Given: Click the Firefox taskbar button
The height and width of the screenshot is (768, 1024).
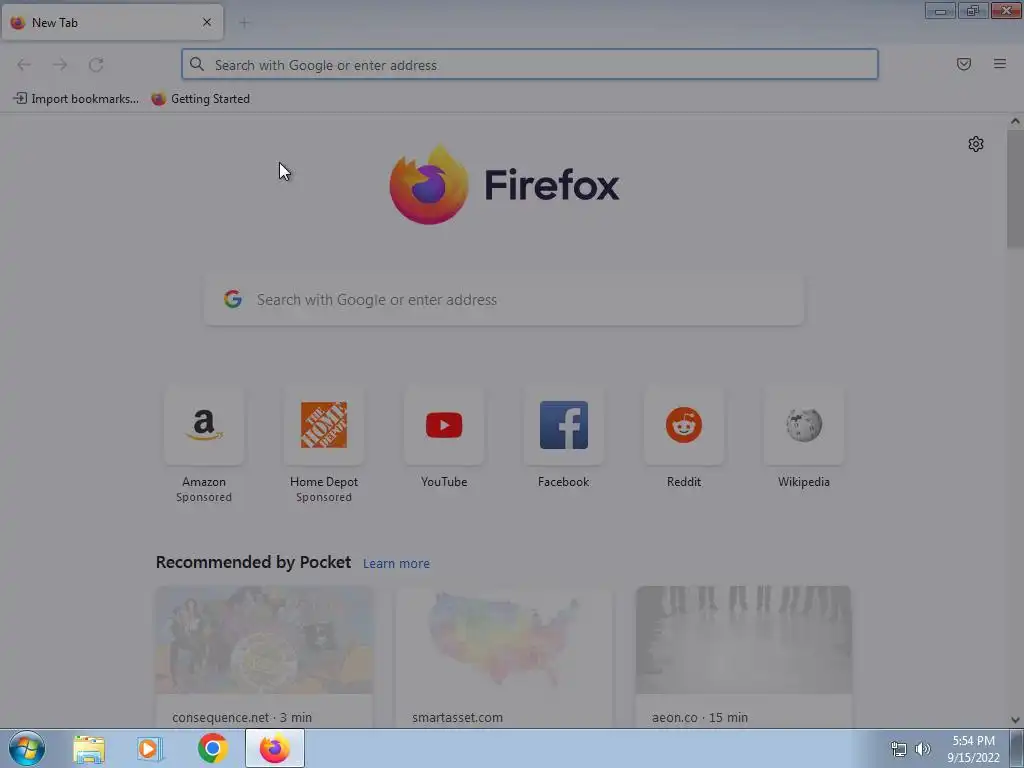Looking at the screenshot, I should [275, 748].
